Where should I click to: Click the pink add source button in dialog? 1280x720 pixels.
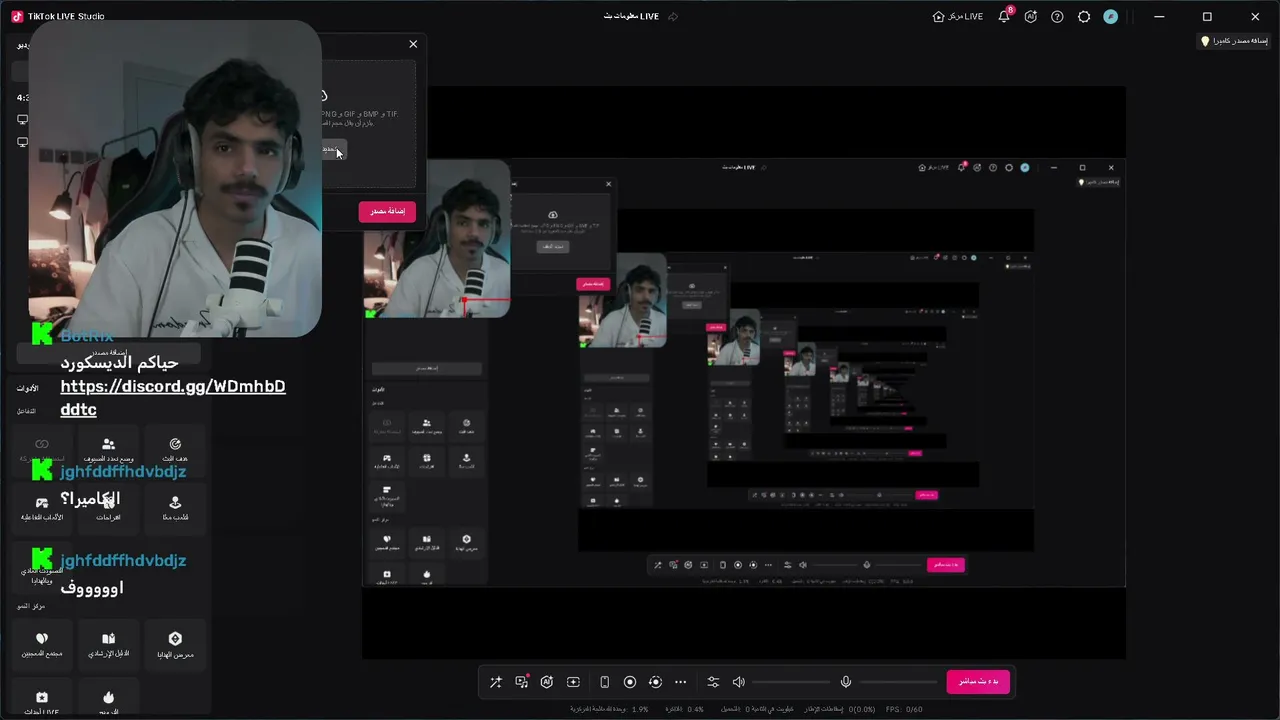click(387, 212)
